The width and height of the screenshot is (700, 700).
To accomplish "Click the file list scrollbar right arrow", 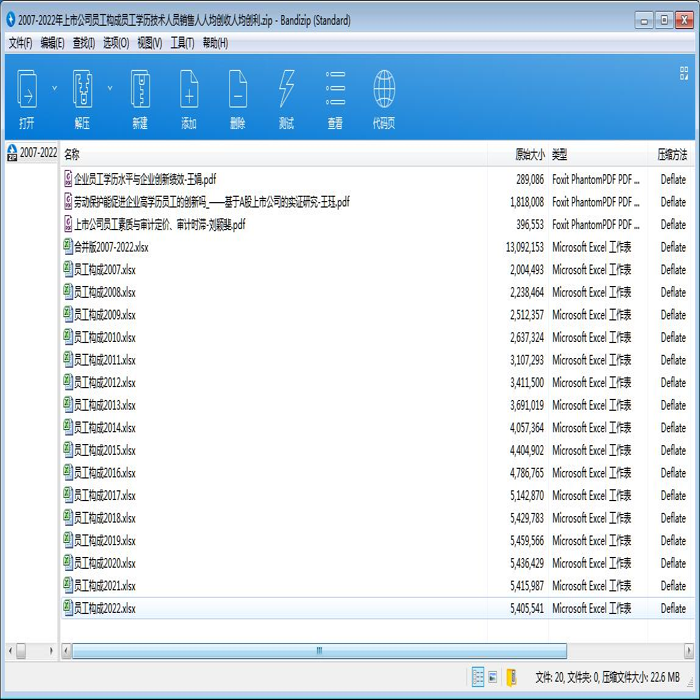I will [688, 651].
